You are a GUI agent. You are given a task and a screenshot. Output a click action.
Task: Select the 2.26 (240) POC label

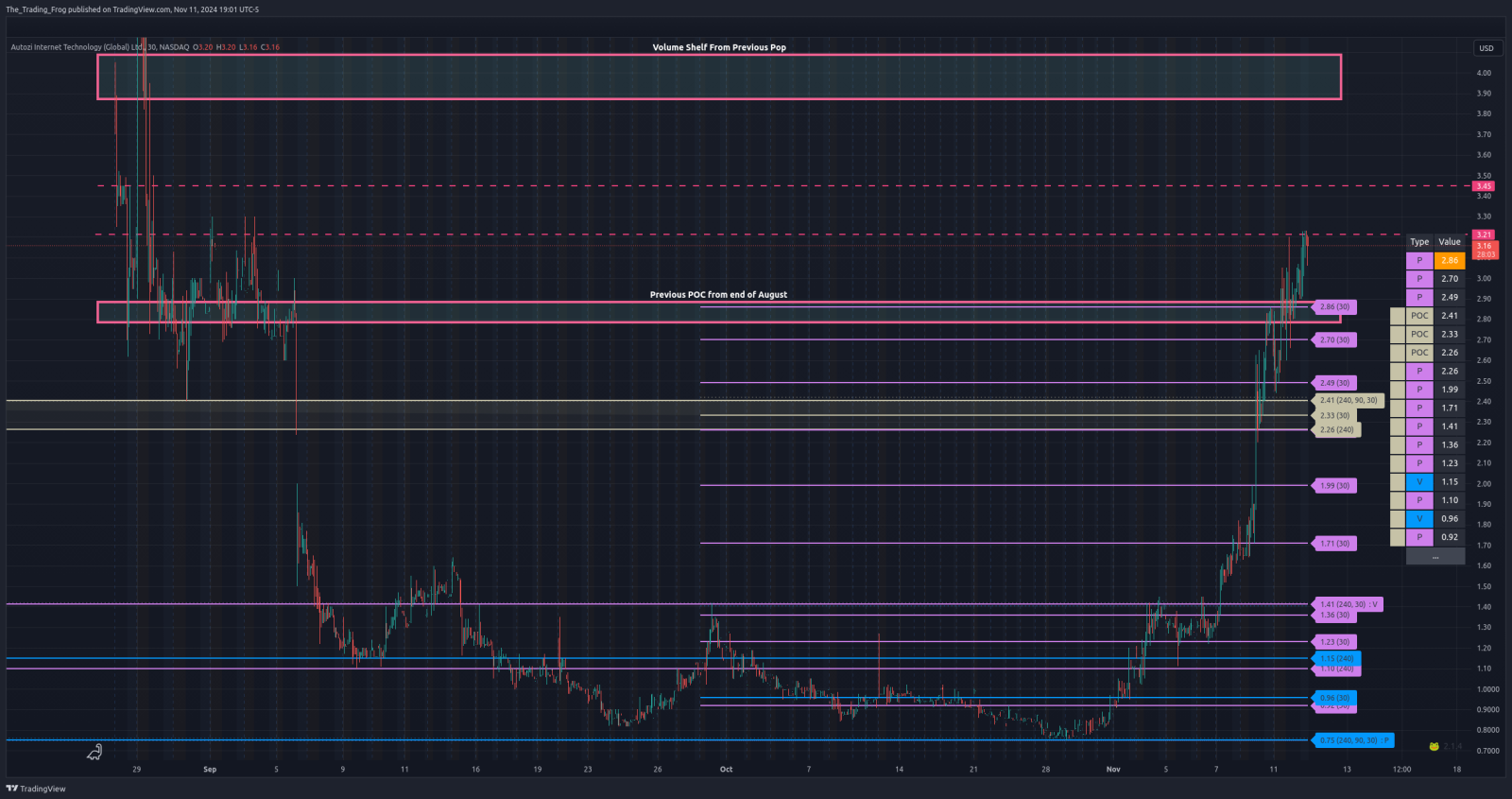[1336, 430]
